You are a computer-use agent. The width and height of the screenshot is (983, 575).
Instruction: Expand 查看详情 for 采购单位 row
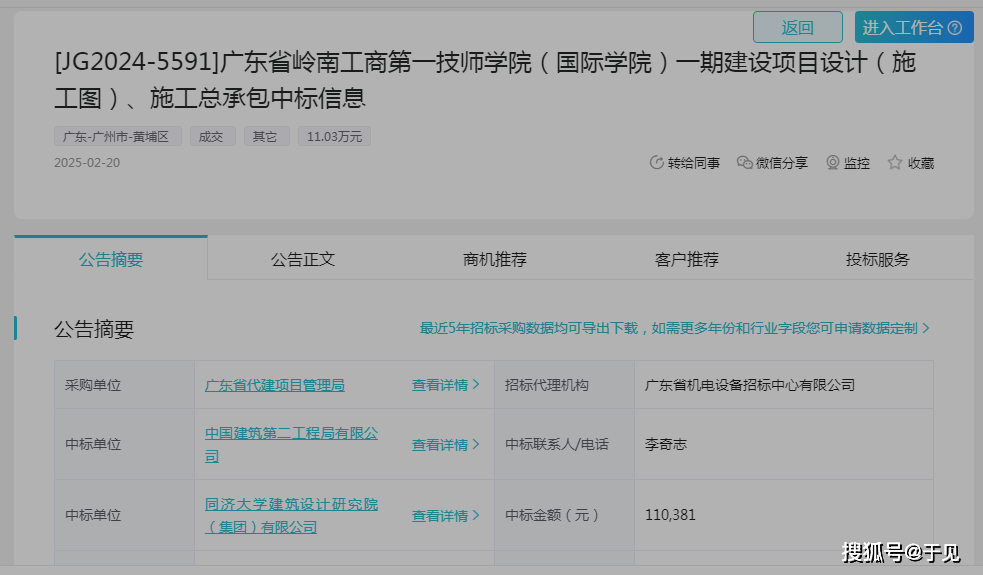tap(445, 385)
